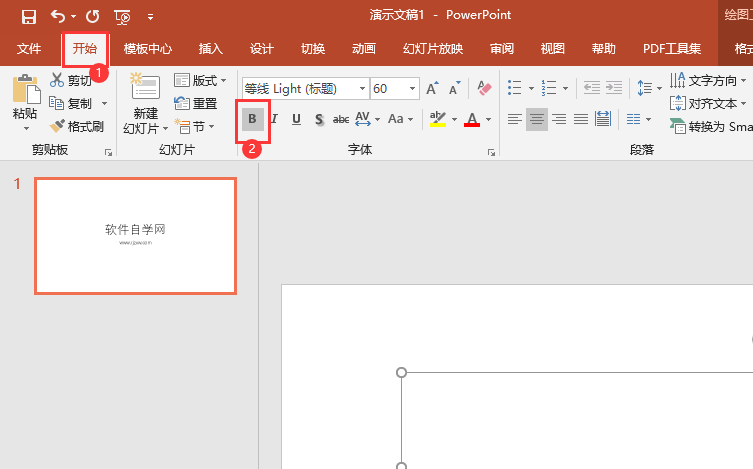The height and width of the screenshot is (469, 753).
Task: Open the 文件 tab
Action: click(29, 48)
